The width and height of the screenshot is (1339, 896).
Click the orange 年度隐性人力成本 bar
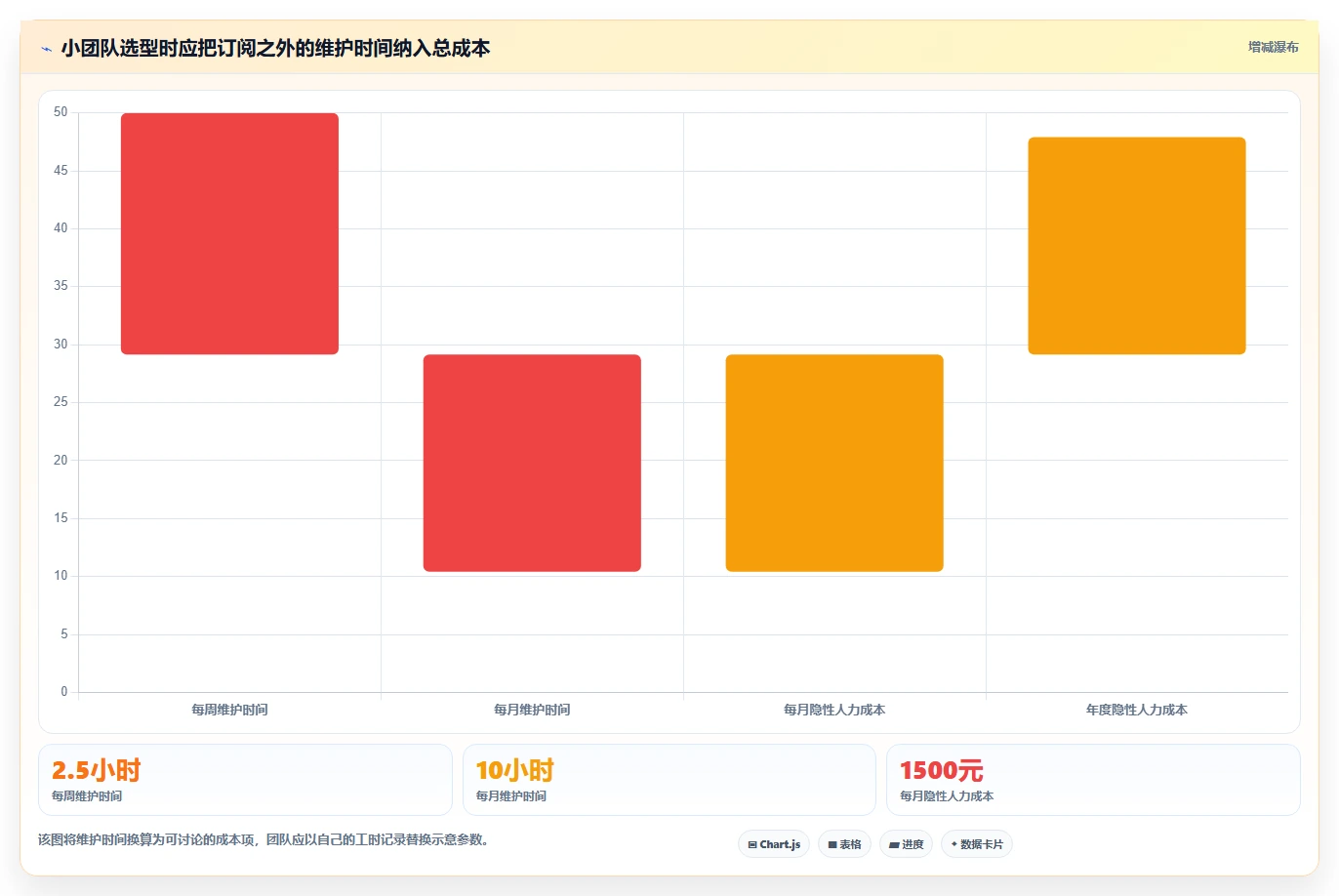[x=1137, y=246]
